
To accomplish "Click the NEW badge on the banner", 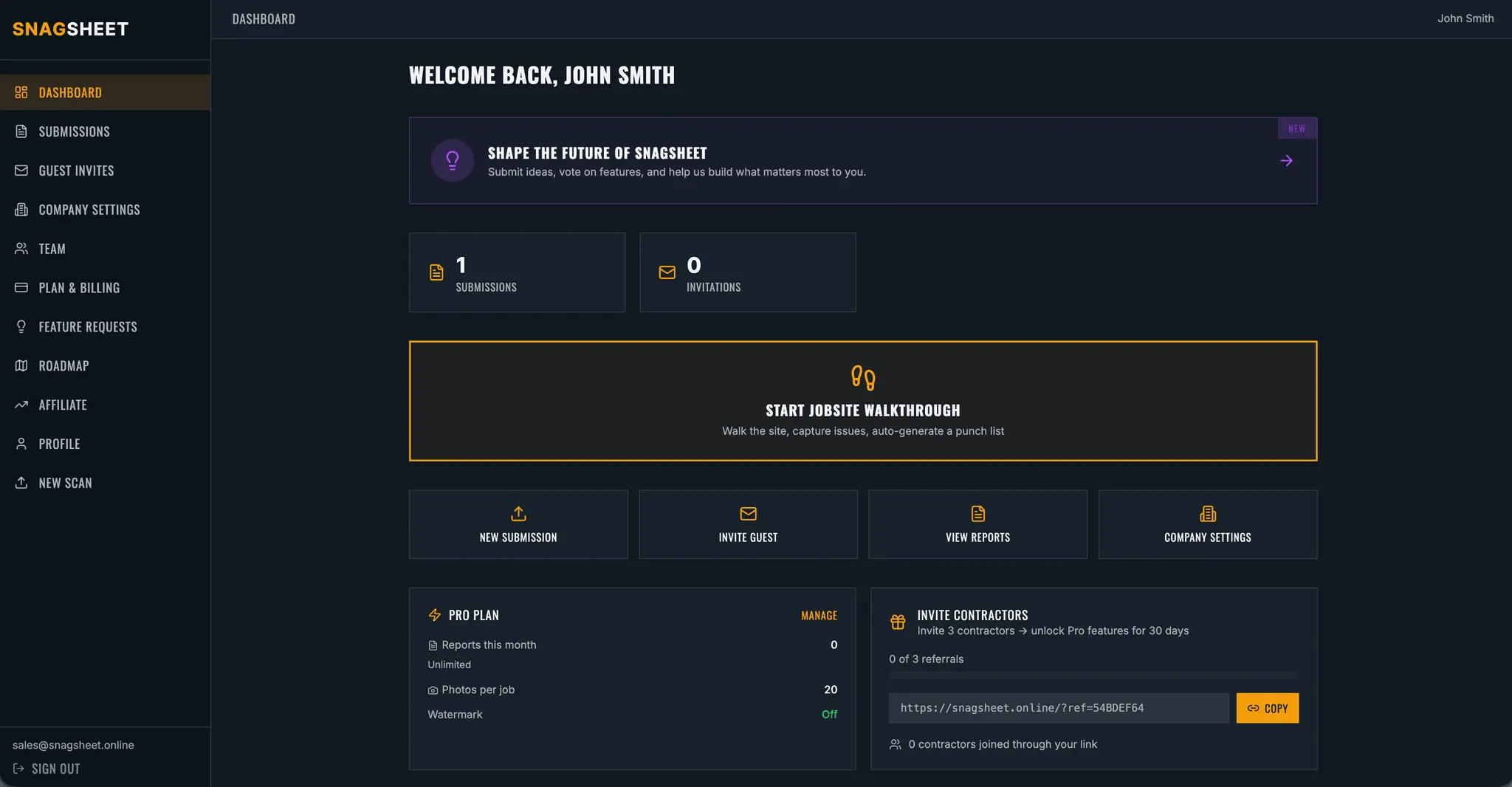I will coord(1297,128).
